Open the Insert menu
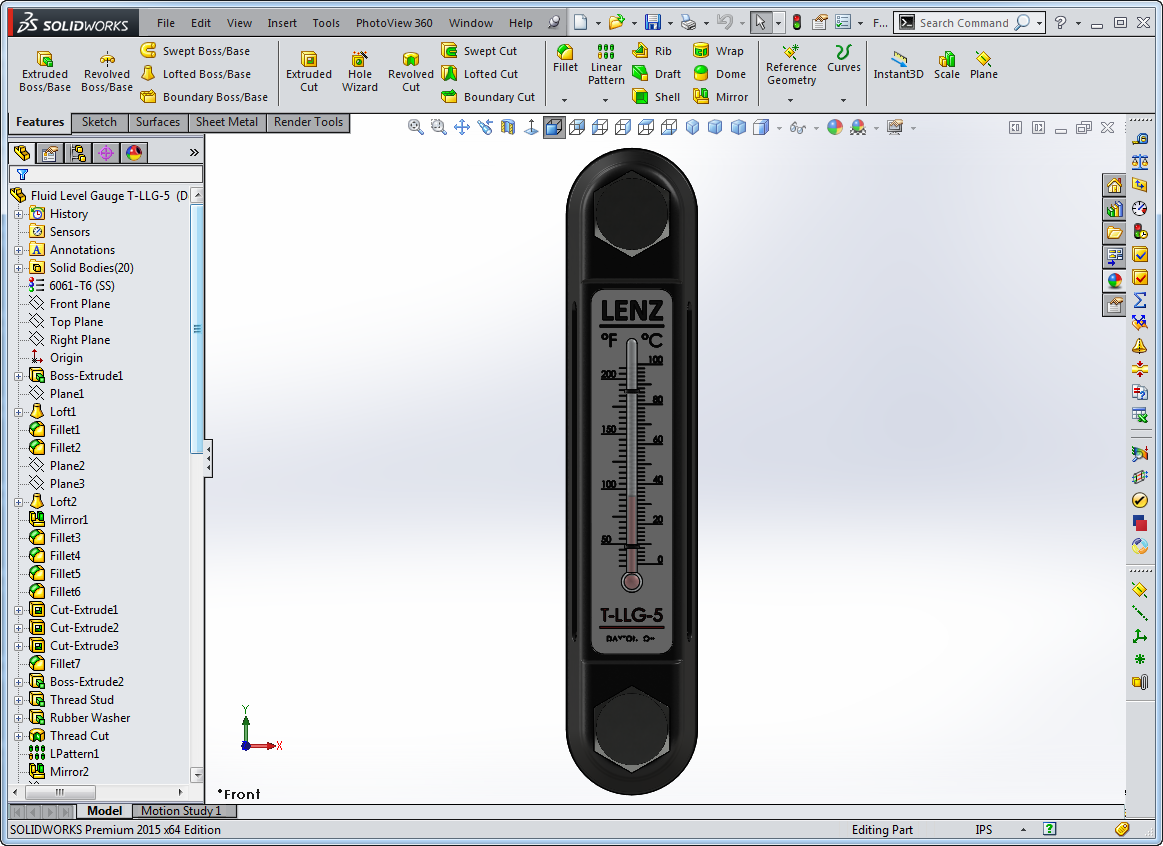 pyautogui.click(x=282, y=23)
